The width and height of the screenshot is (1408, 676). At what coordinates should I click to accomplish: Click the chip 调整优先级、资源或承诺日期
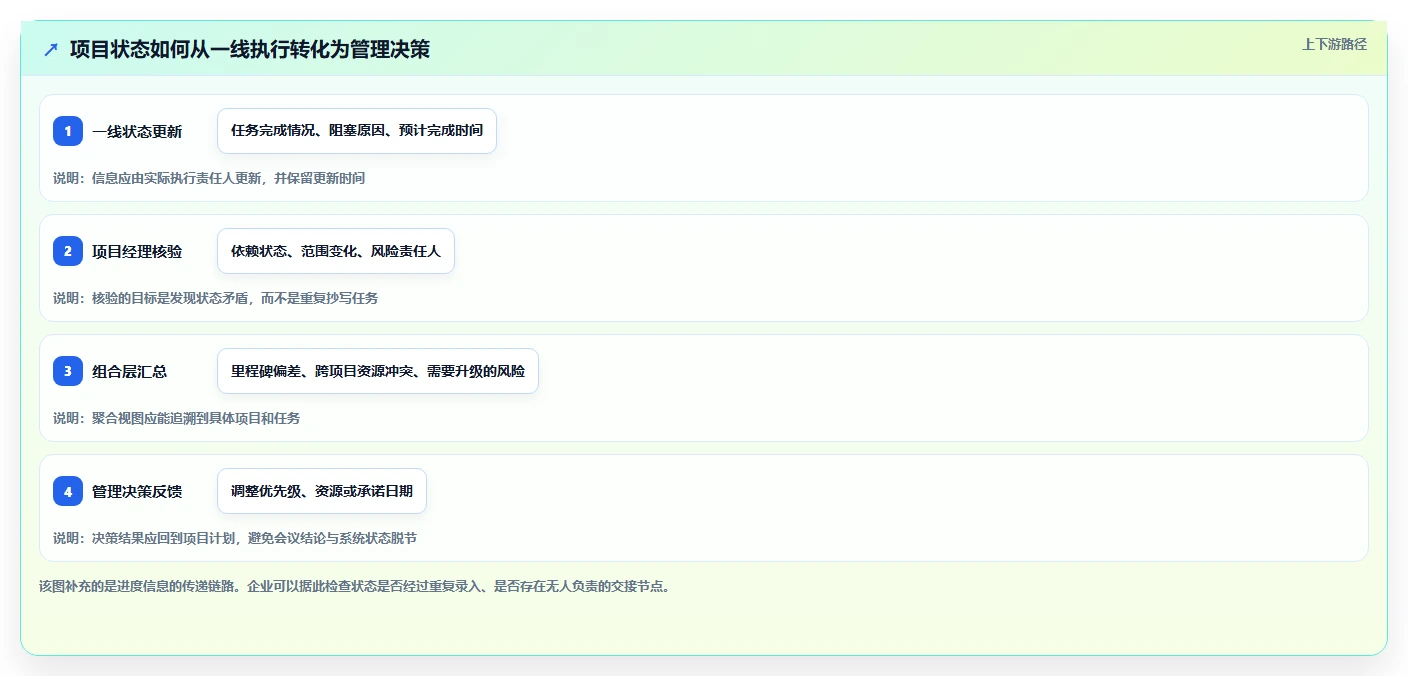tap(322, 491)
